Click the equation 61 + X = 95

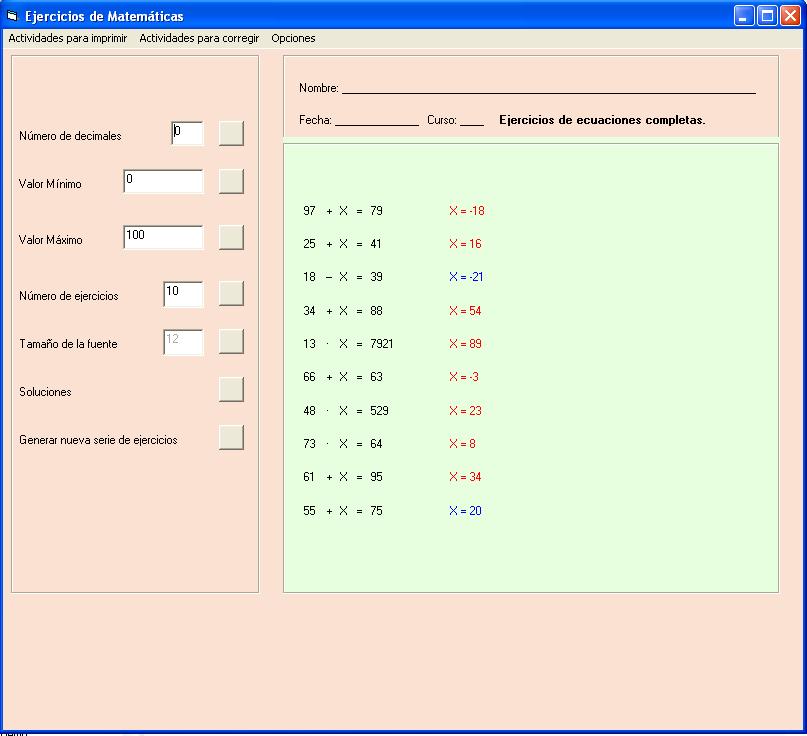point(343,477)
